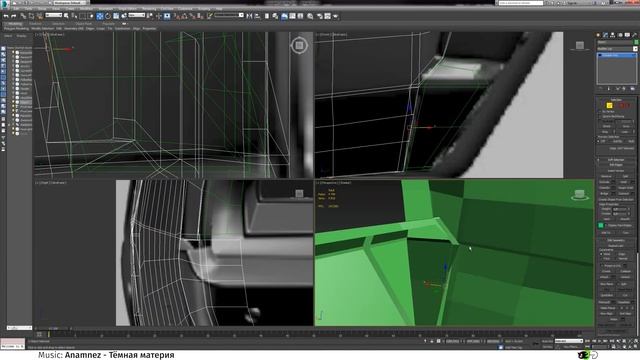Open the Populate ribbon tab
This screenshot has height=360, width=640.
coord(109,24)
